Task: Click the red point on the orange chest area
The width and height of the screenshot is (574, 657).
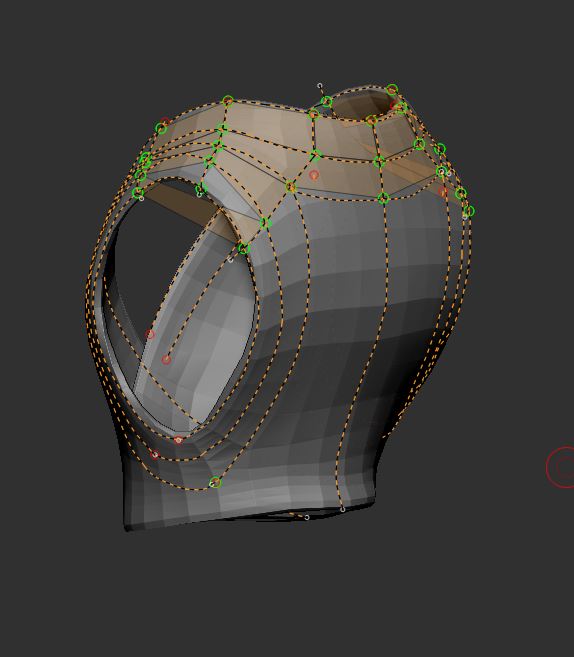Action: (314, 174)
